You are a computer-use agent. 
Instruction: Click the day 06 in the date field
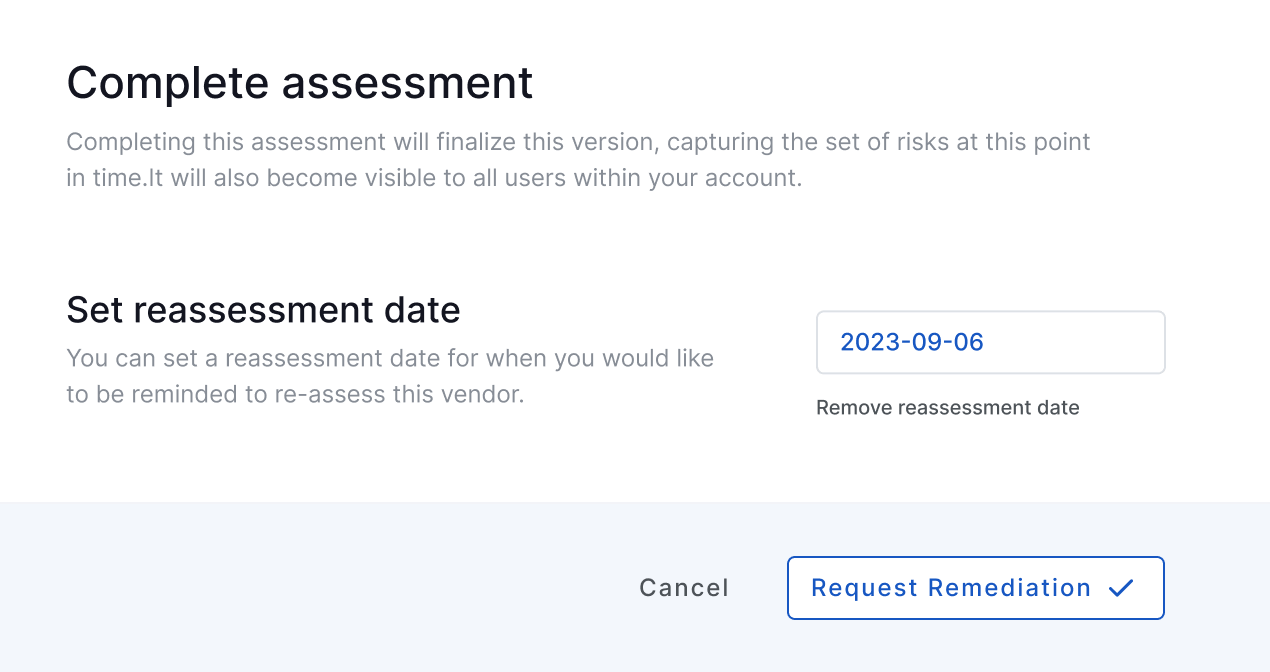(968, 342)
